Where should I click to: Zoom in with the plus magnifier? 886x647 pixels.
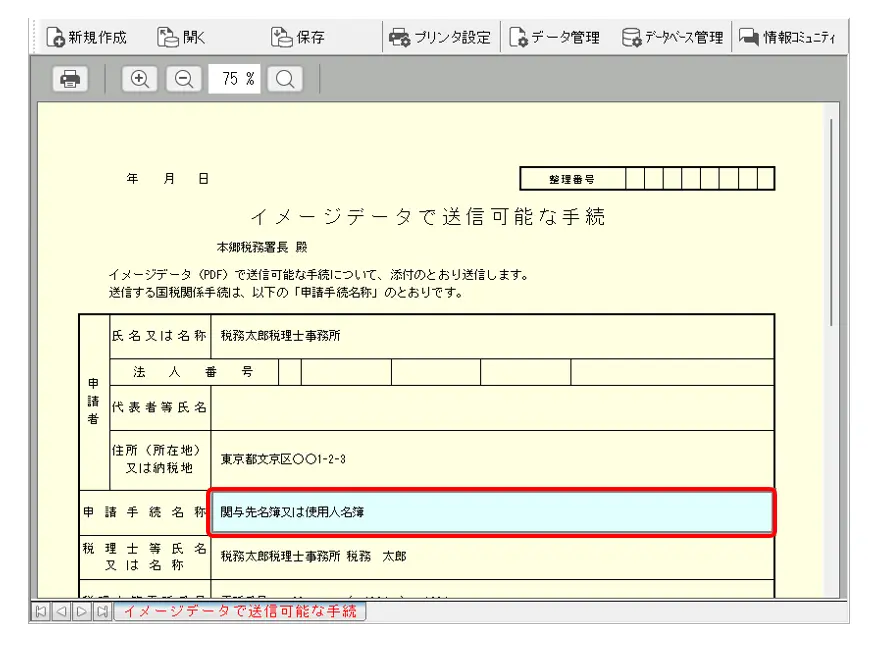click(x=140, y=79)
